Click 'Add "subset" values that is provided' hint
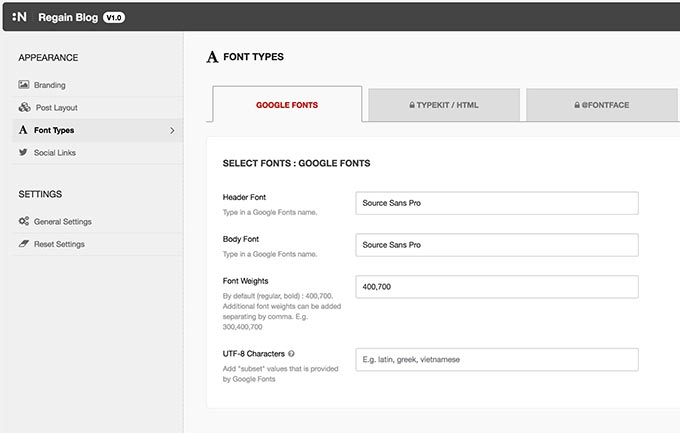The width and height of the screenshot is (680, 433). pyautogui.click(x=280, y=368)
